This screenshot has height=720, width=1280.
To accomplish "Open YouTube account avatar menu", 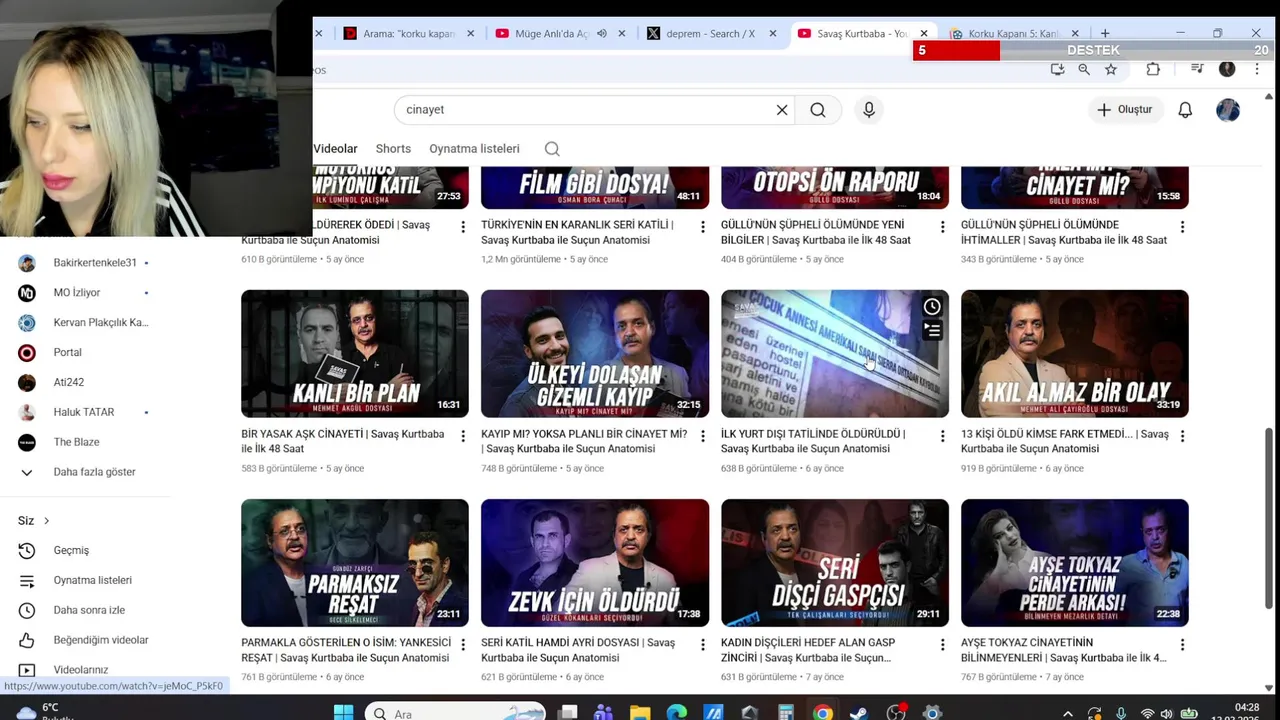I will 1228,110.
